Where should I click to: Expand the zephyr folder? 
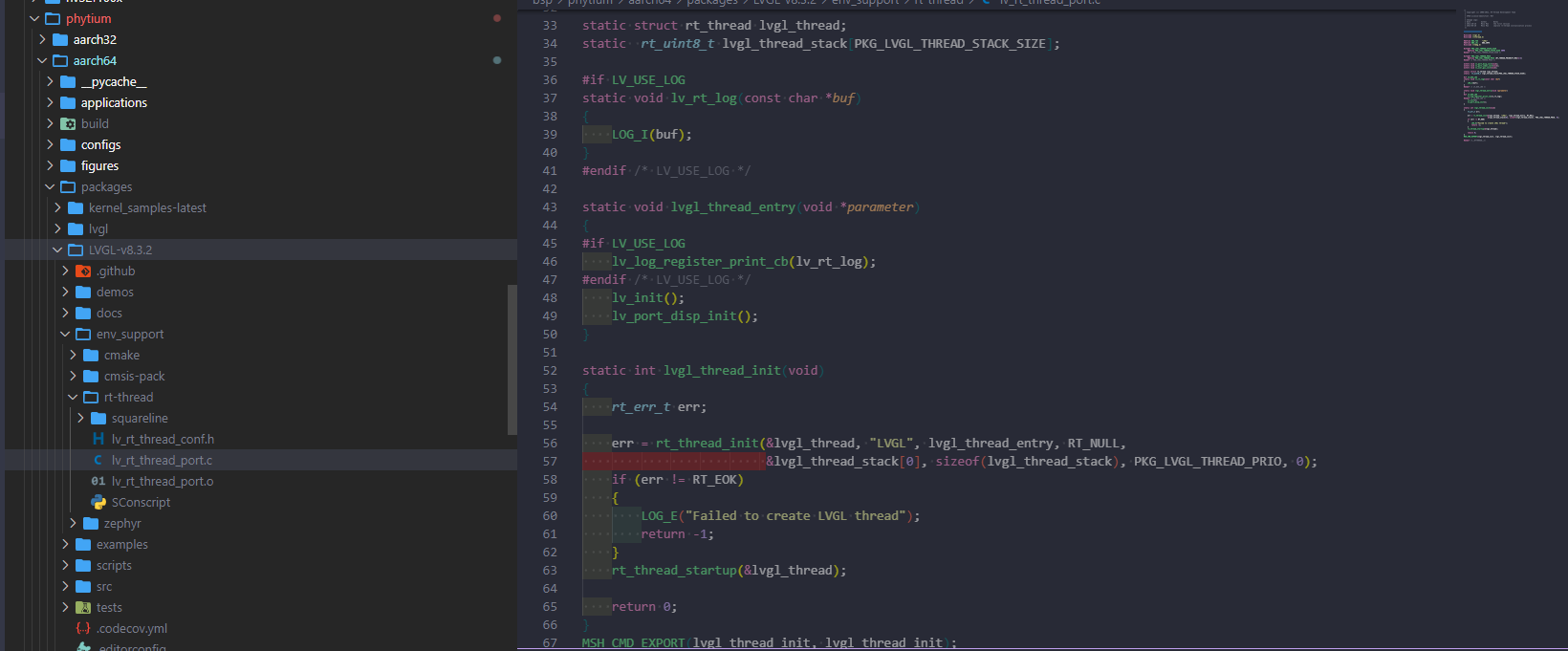pyautogui.click(x=74, y=524)
